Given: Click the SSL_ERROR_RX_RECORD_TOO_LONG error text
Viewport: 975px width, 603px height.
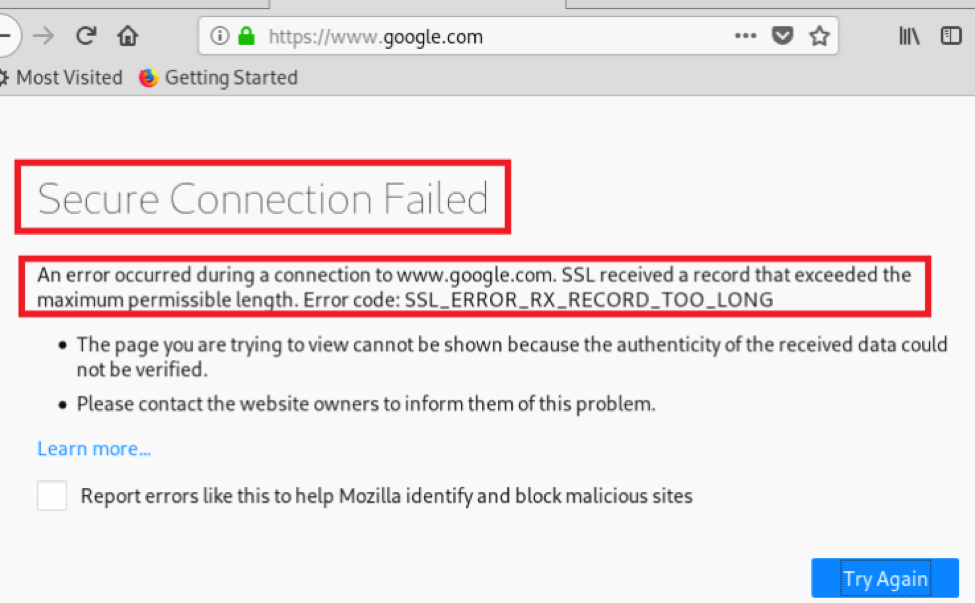Looking at the screenshot, I should pyautogui.click(x=589, y=300).
